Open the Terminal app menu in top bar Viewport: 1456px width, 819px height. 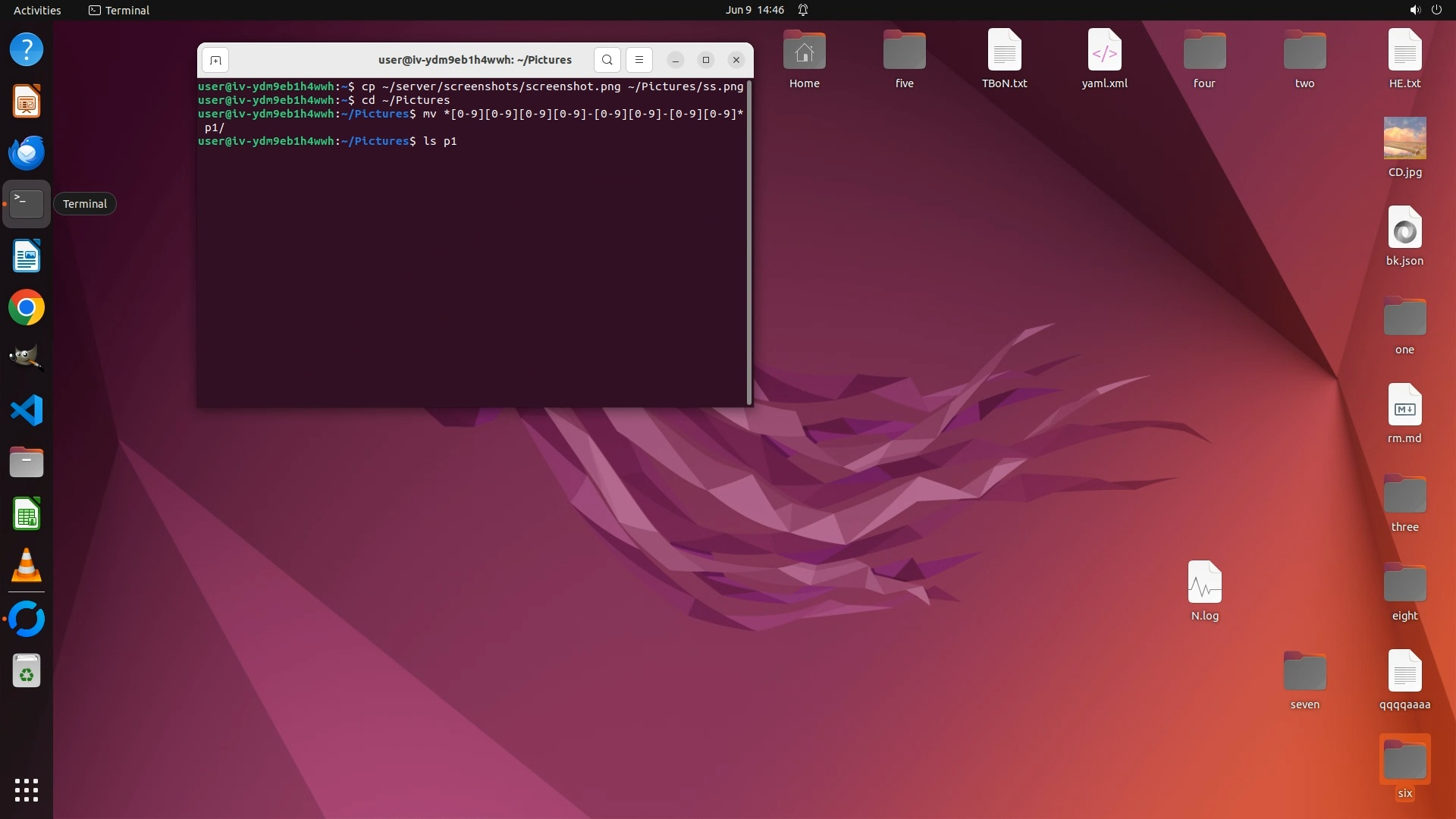coord(119,10)
